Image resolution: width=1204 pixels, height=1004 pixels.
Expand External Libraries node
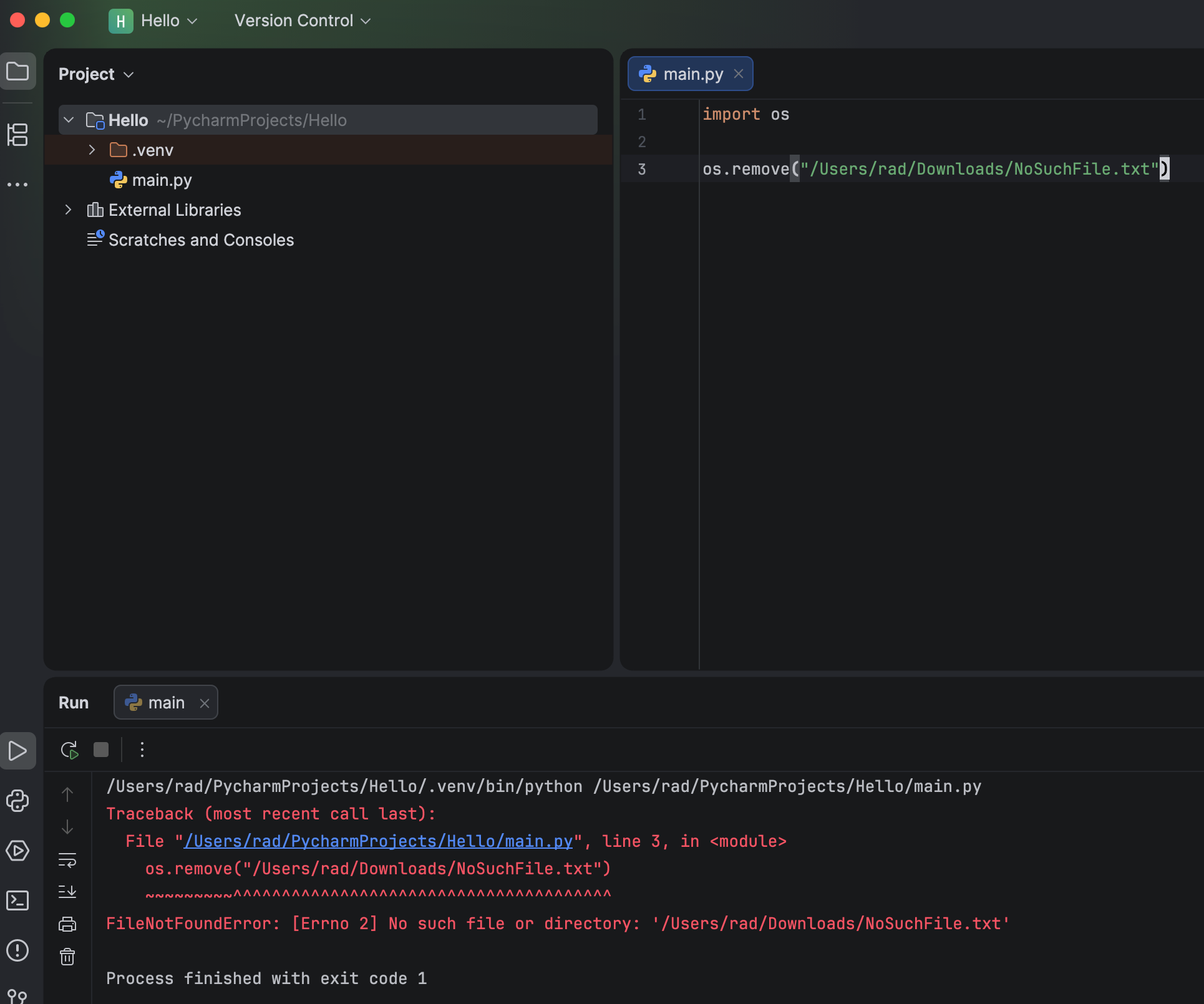[68, 210]
